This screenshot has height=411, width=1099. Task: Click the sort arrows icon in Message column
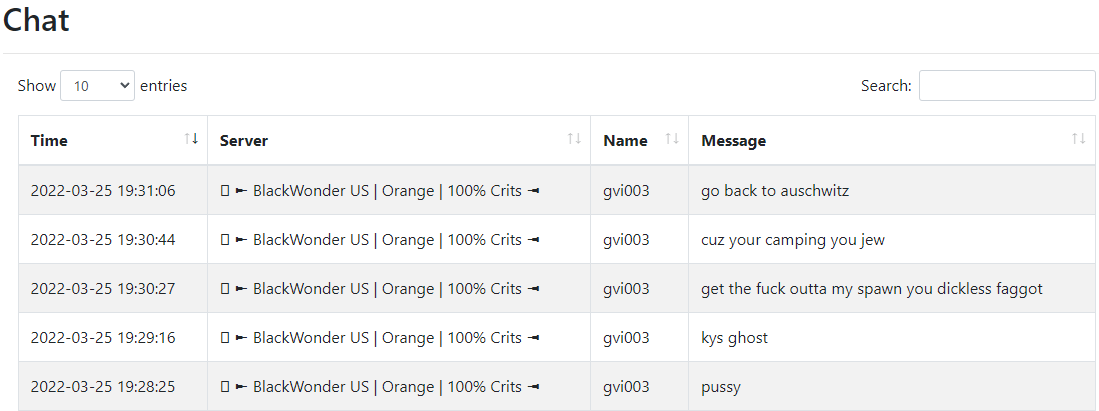pos(1079,139)
